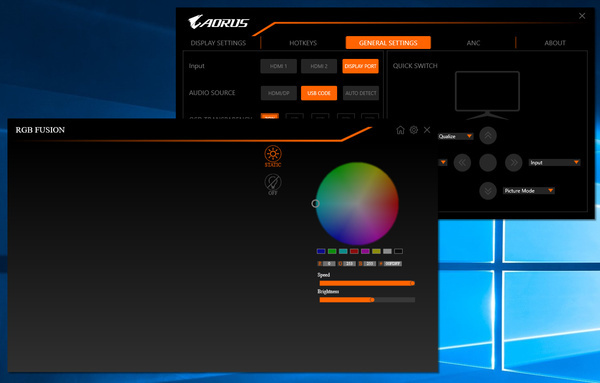Select USB Codec audio source
Viewport: 600px width, 383px height.
pyautogui.click(x=319, y=93)
